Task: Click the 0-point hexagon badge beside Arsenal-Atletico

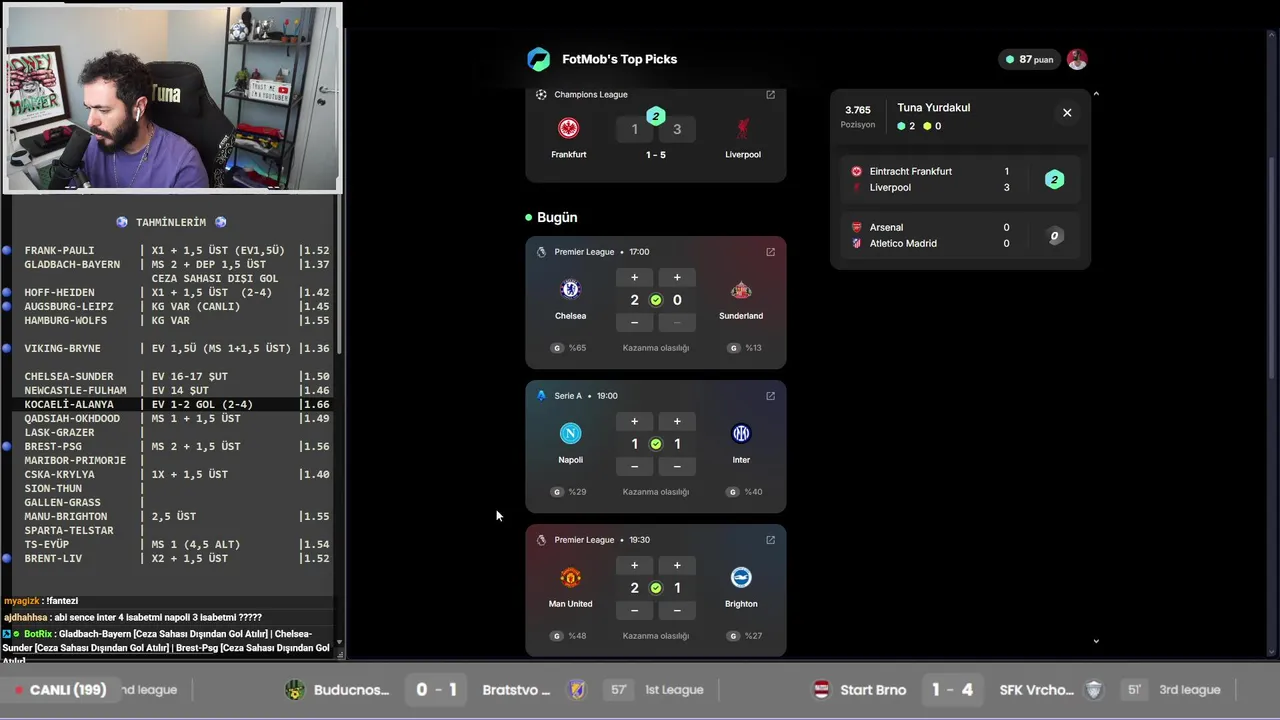Action: (1054, 236)
